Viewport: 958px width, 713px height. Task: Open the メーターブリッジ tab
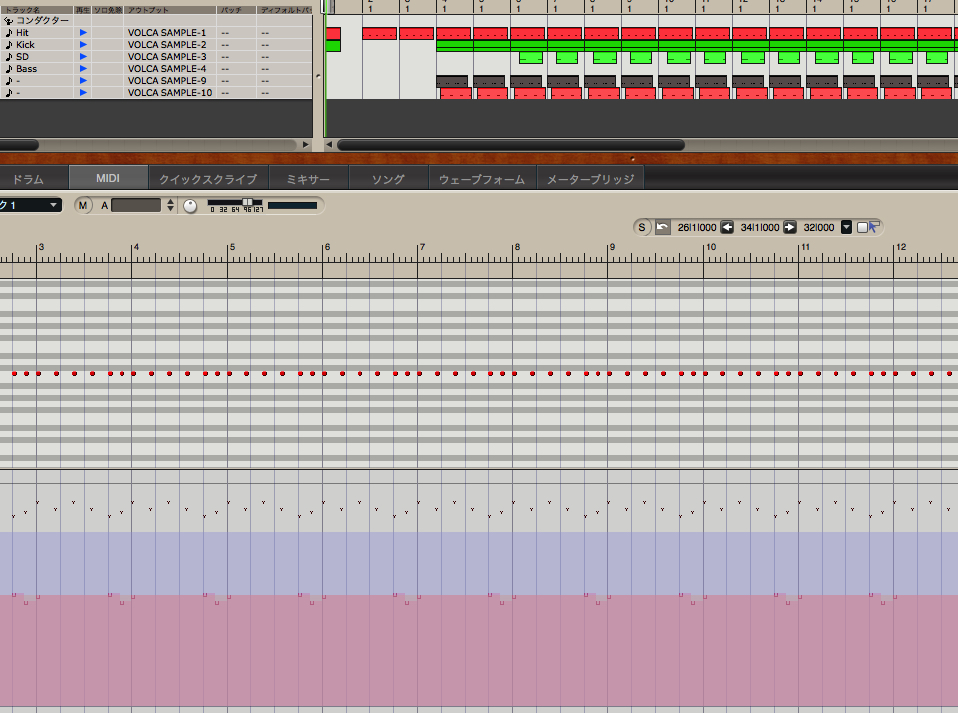click(x=590, y=178)
